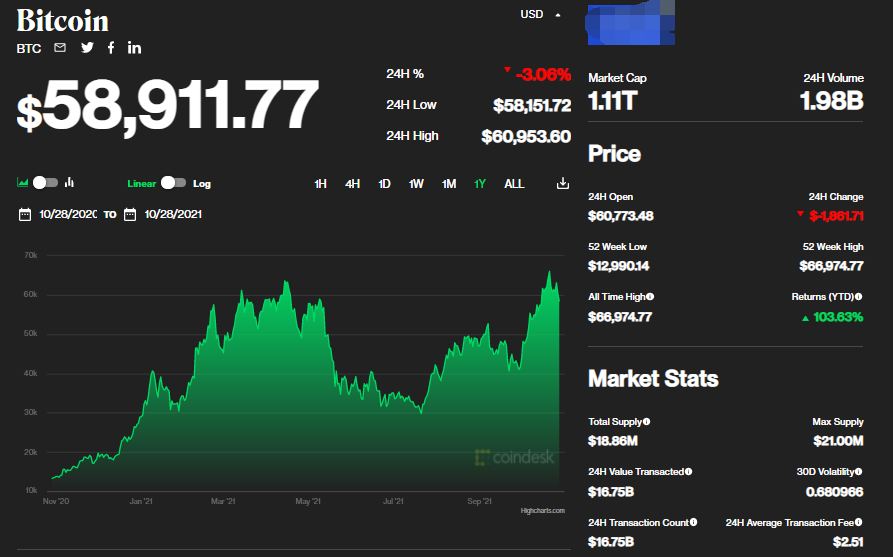The width and height of the screenshot is (893, 557).
Task: Click the BTC ticker label
Action: (x=29, y=48)
